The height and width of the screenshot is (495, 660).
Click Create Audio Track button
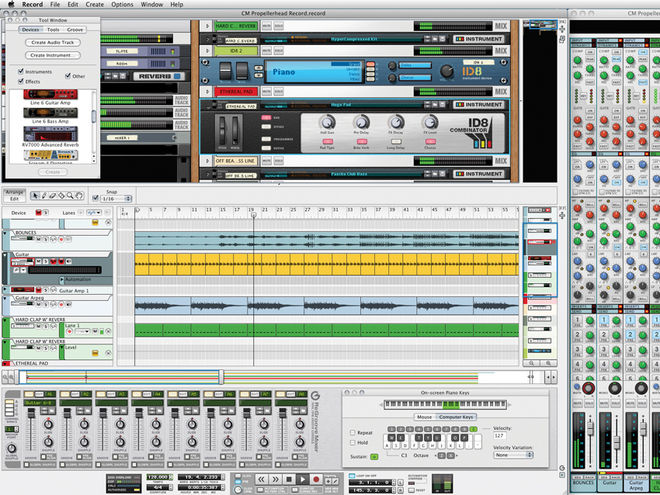pos(53,43)
